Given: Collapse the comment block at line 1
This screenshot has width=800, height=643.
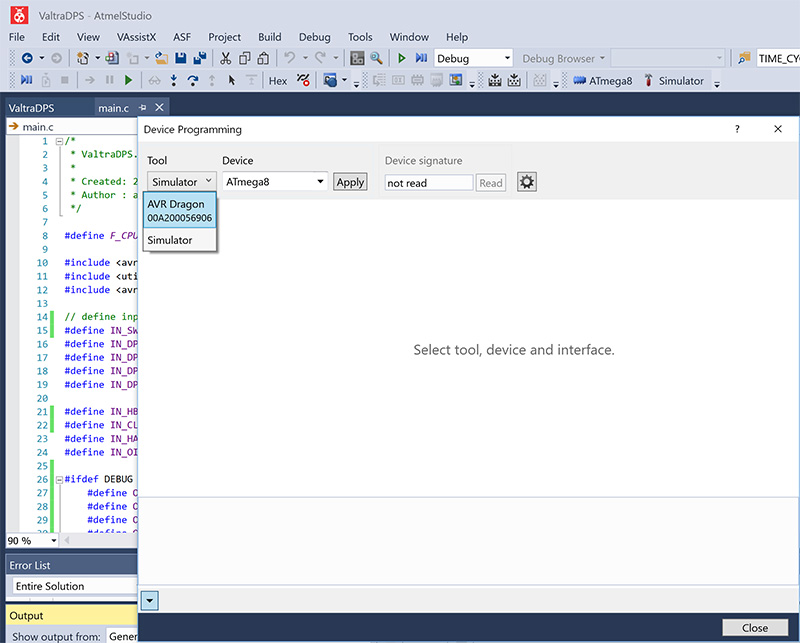Looking at the screenshot, I should (59, 141).
